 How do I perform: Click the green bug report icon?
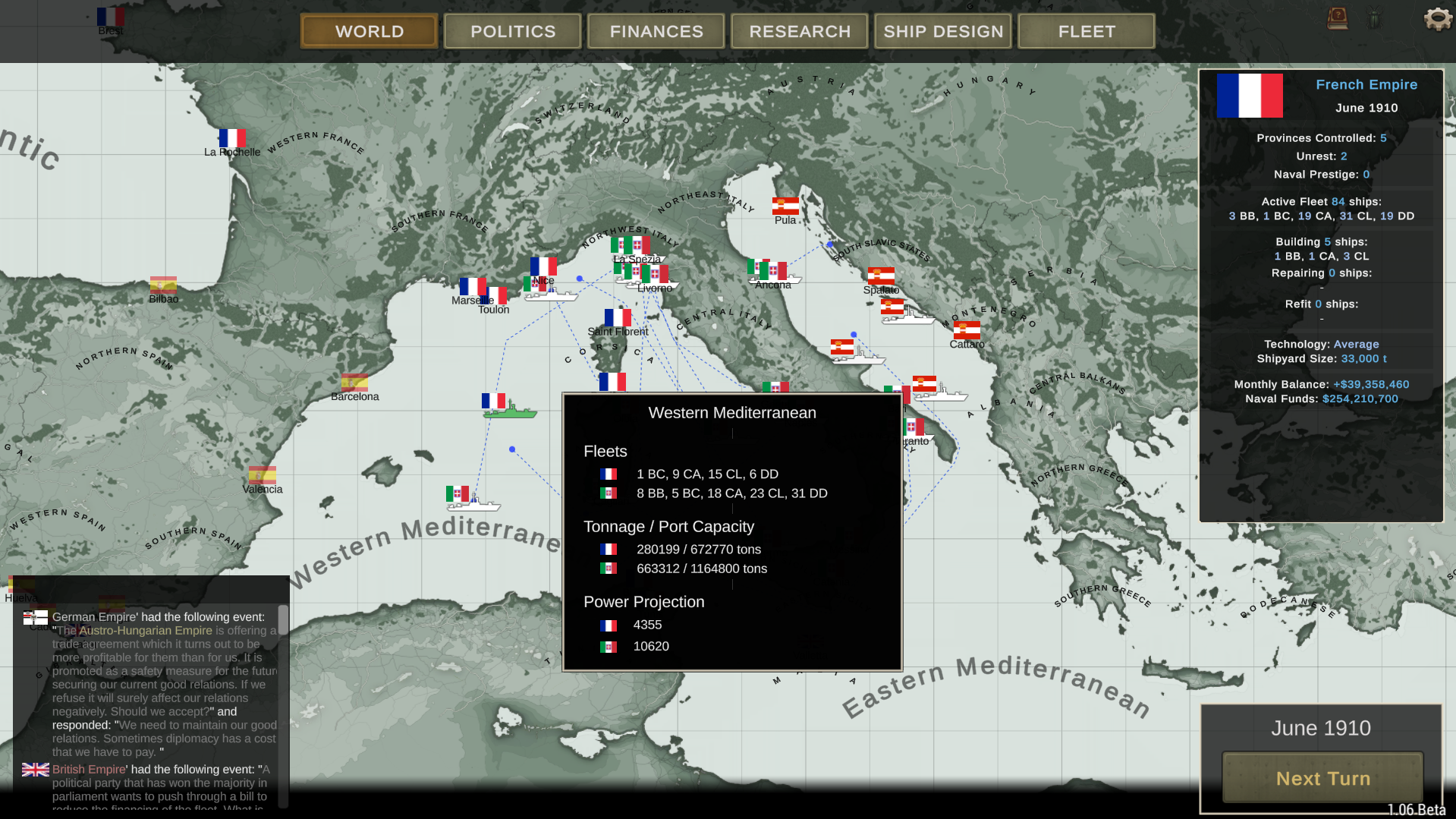click(1375, 19)
